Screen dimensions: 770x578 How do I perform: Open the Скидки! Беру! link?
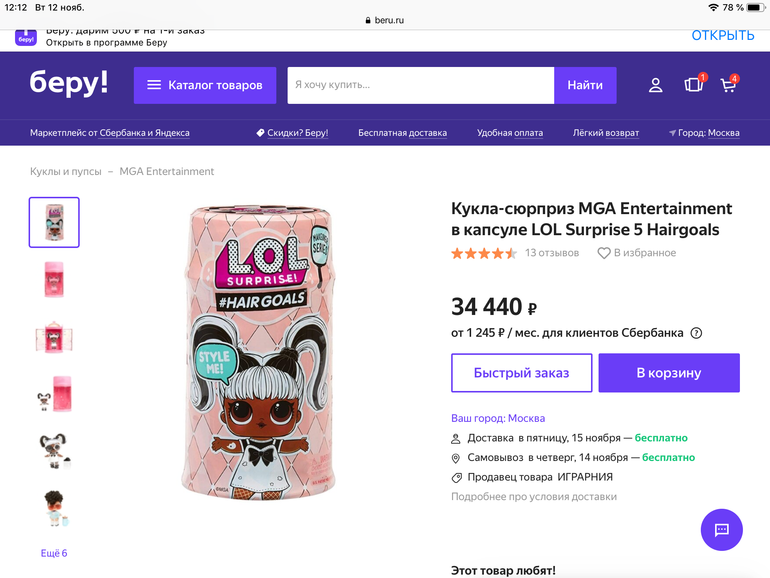292,133
